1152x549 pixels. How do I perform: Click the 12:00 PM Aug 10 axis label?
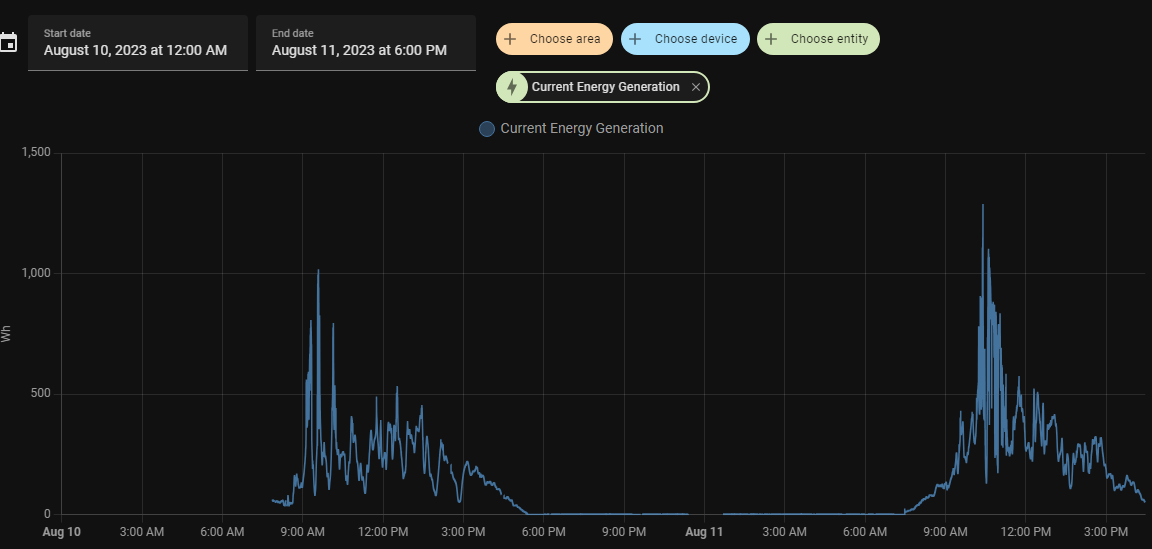tap(383, 531)
